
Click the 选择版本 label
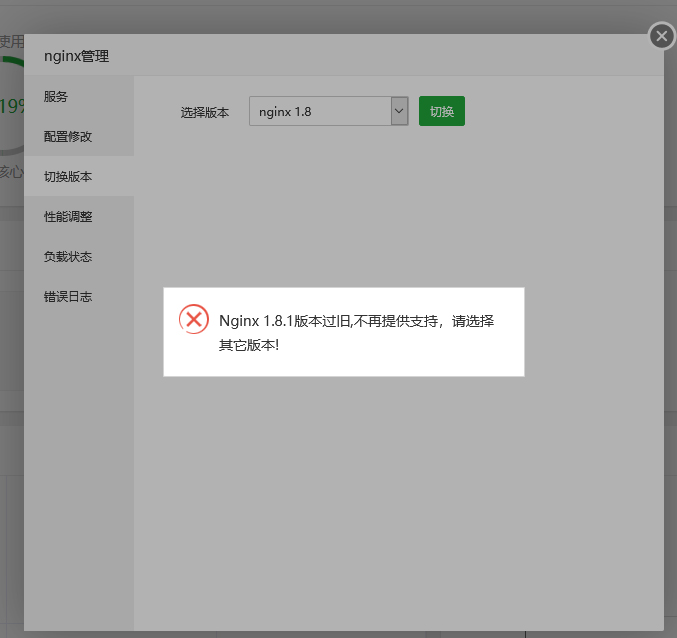point(205,113)
